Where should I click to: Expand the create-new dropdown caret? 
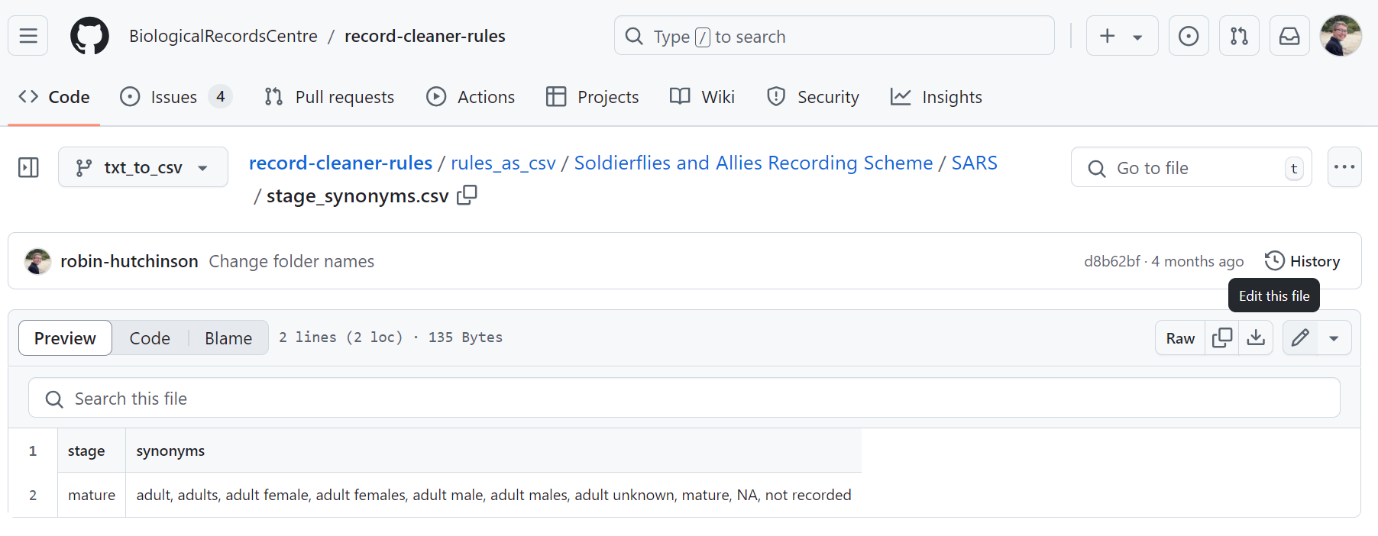pyautogui.click(x=1138, y=36)
